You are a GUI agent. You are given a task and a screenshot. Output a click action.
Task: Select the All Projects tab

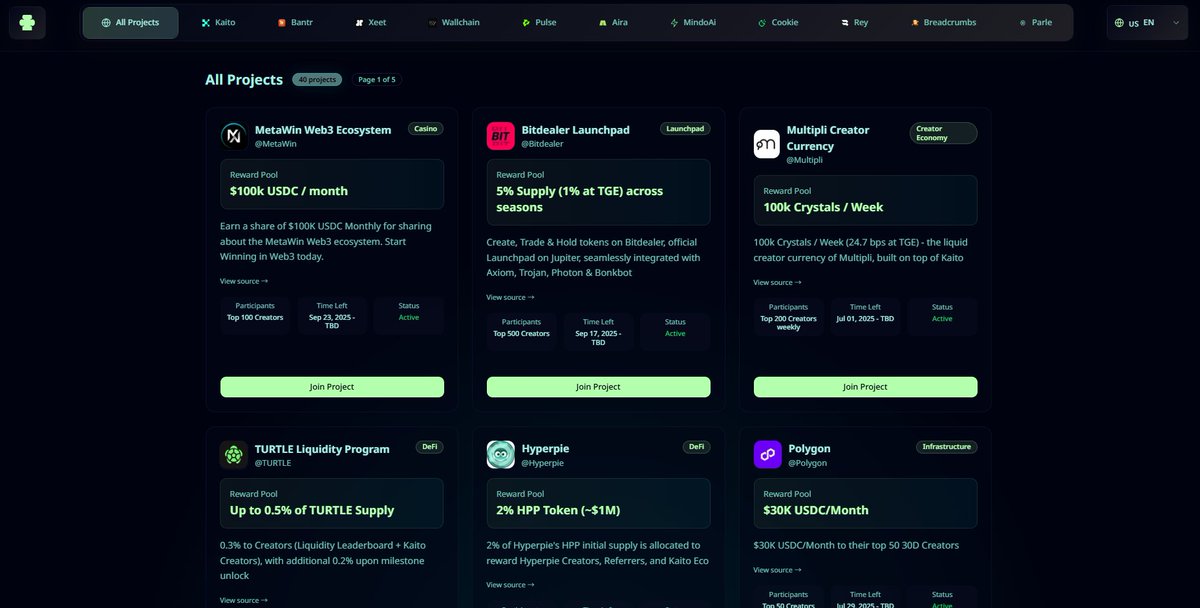[x=131, y=22]
